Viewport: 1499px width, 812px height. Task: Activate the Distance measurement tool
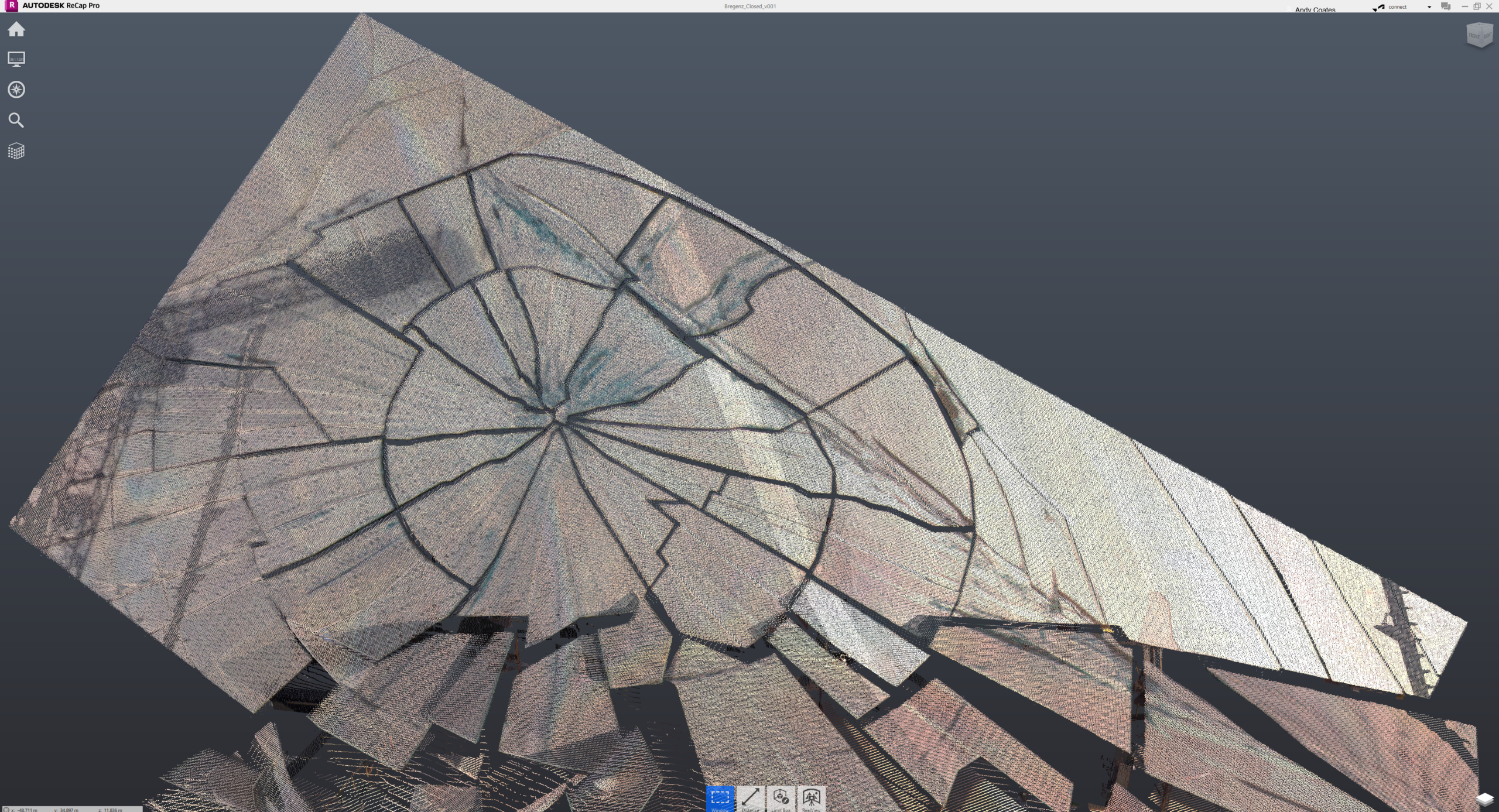pyautogui.click(x=750, y=799)
